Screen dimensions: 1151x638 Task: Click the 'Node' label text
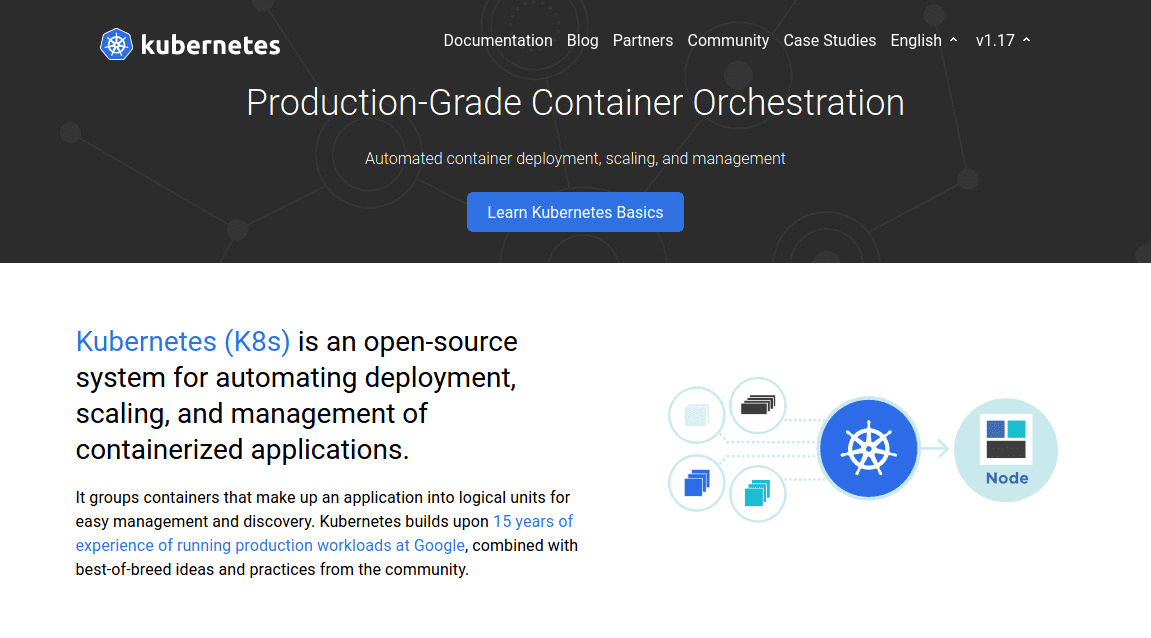click(x=1006, y=478)
